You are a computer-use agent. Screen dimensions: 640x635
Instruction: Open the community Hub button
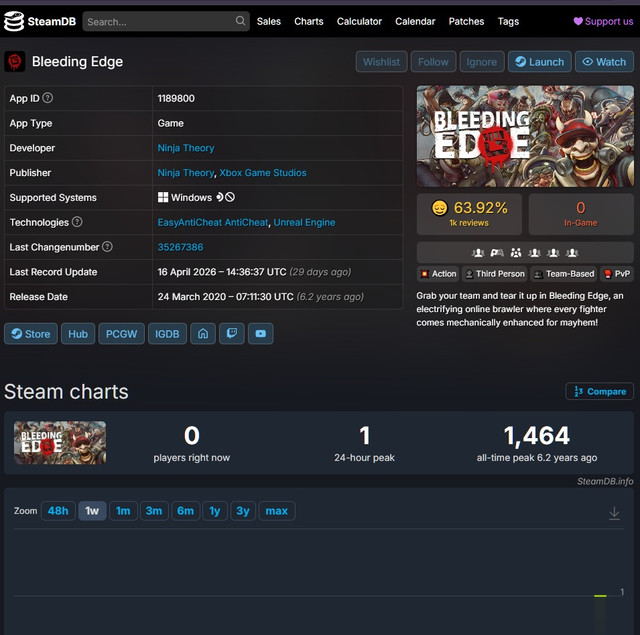click(78, 334)
